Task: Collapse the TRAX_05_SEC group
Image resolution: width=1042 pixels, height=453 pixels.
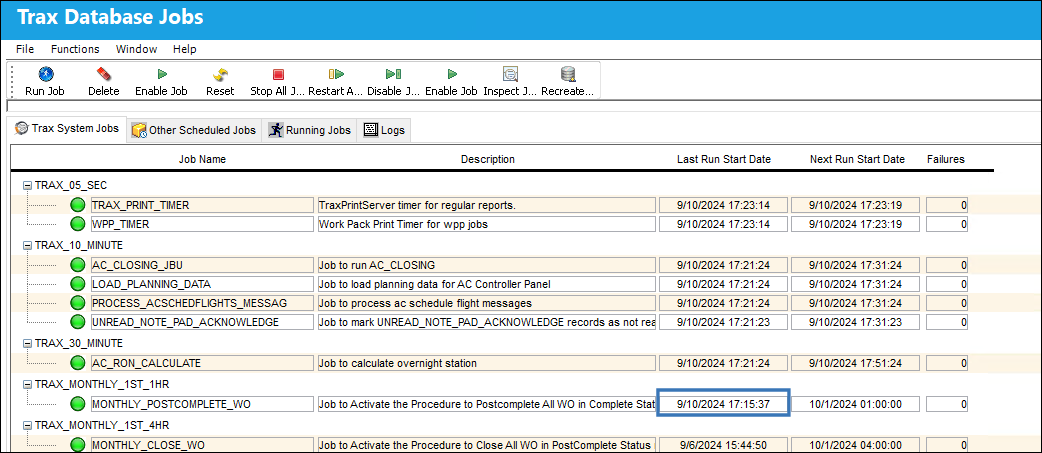Action: 27,185
